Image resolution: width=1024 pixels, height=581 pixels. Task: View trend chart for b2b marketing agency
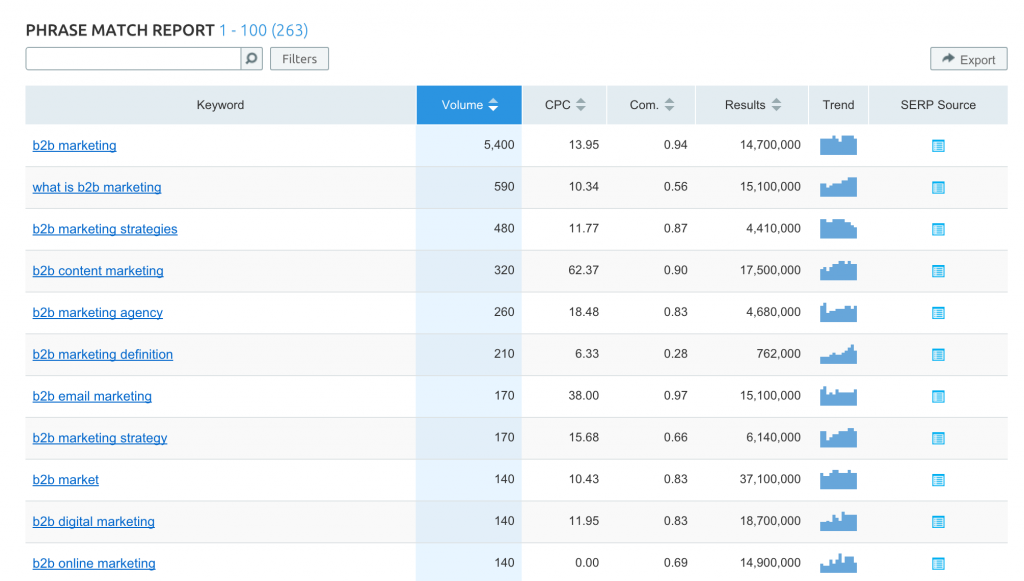pyautogui.click(x=839, y=312)
